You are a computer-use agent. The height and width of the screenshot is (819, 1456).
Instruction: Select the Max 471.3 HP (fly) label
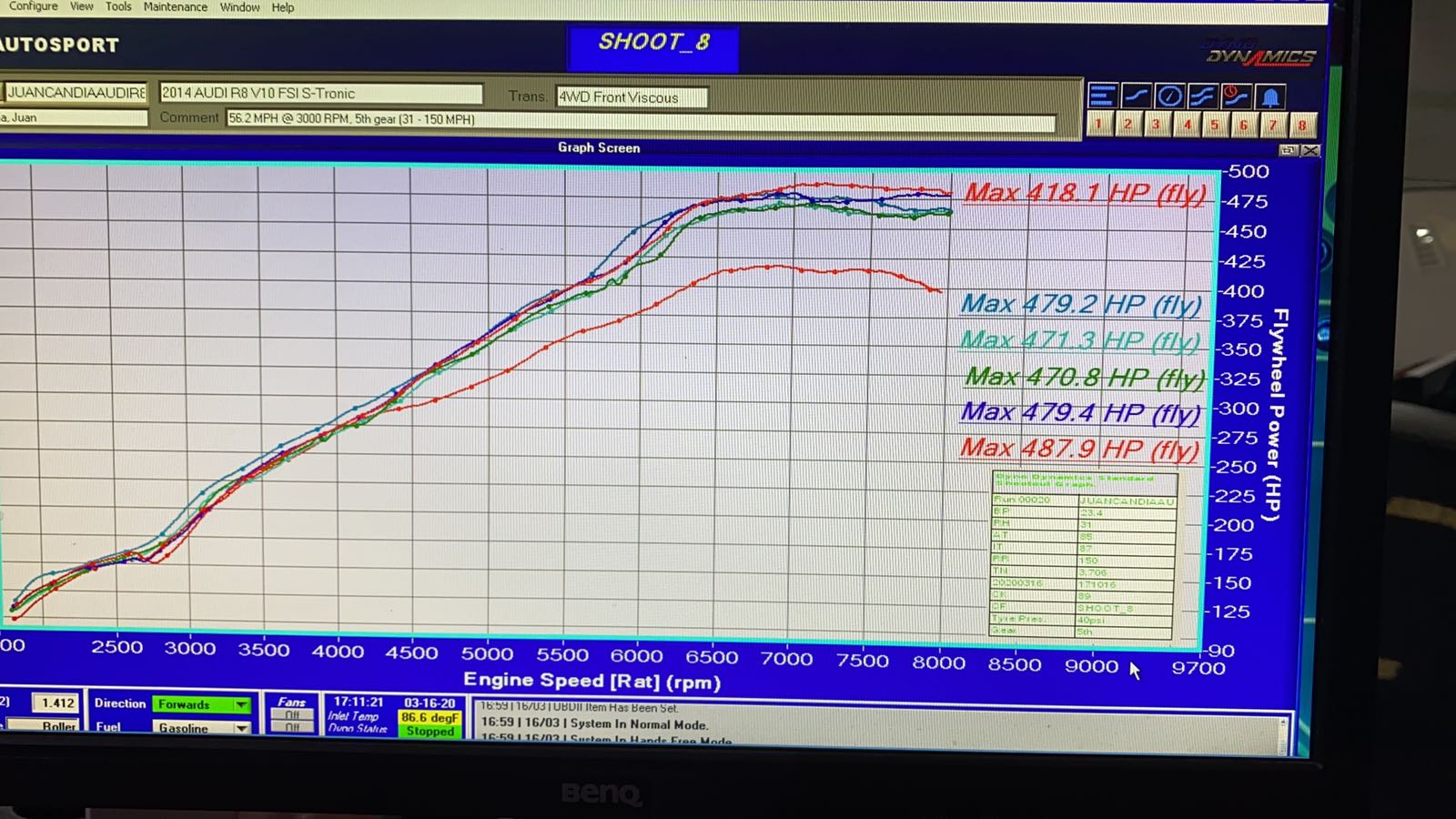[1080, 340]
